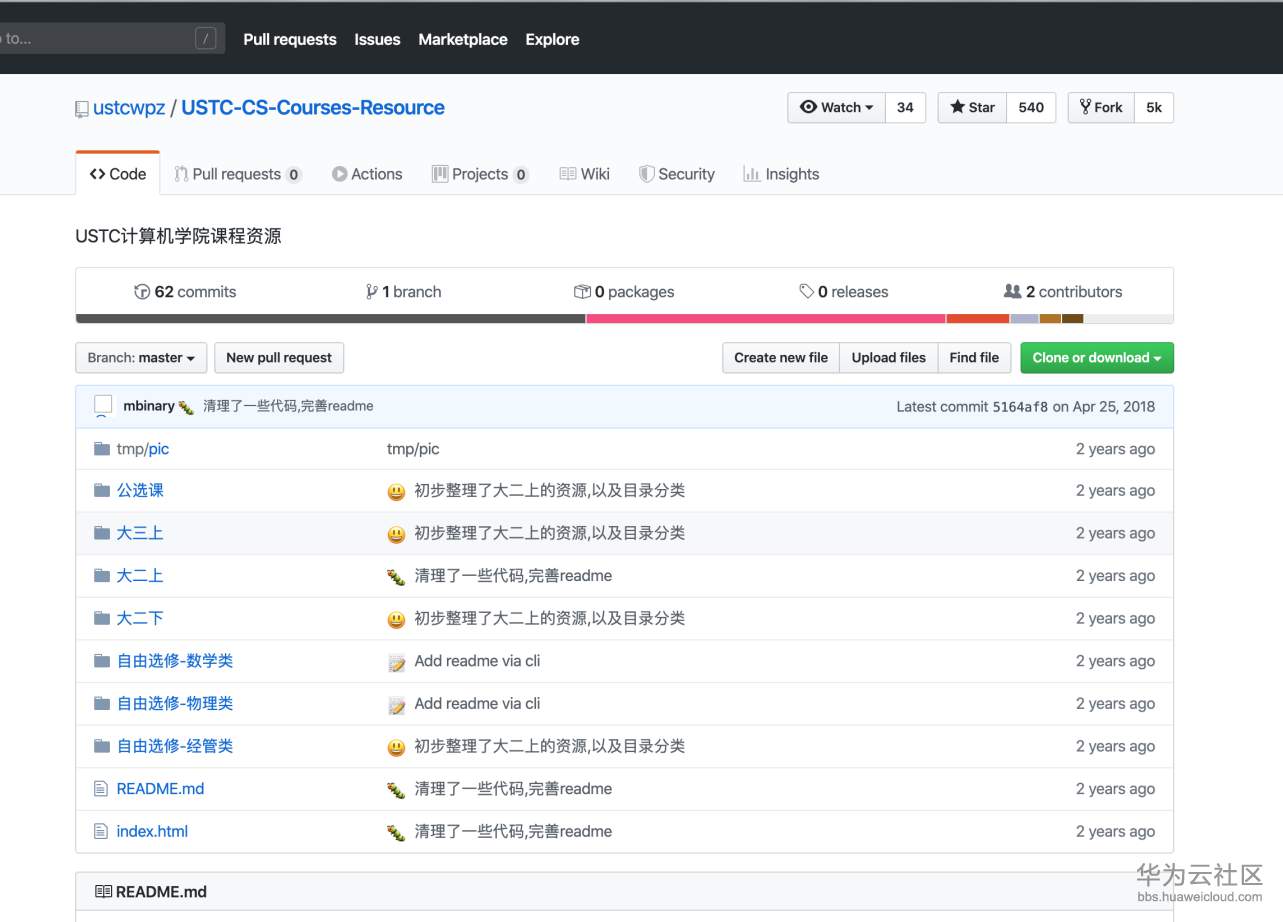The width and height of the screenshot is (1283, 922).
Task: Open Explore in the top navigation
Action: (x=552, y=39)
